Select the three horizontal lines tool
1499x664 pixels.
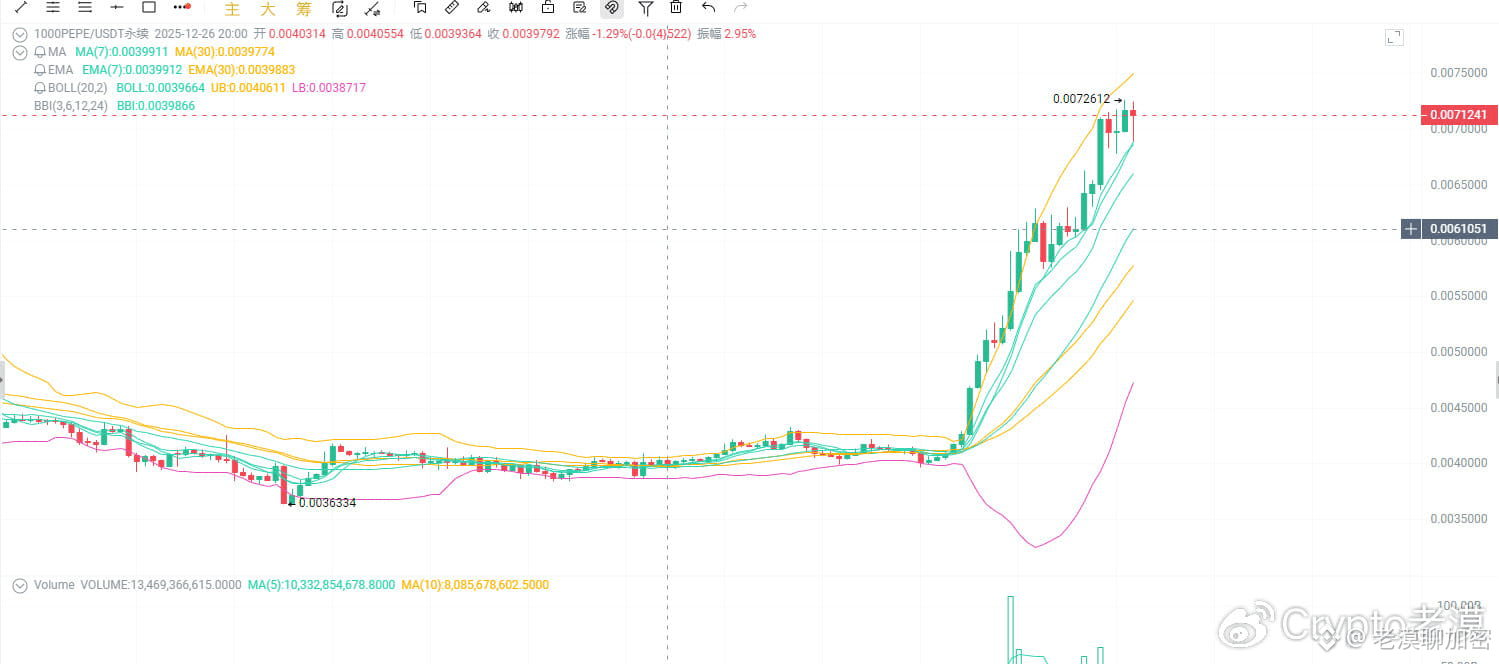(85, 7)
